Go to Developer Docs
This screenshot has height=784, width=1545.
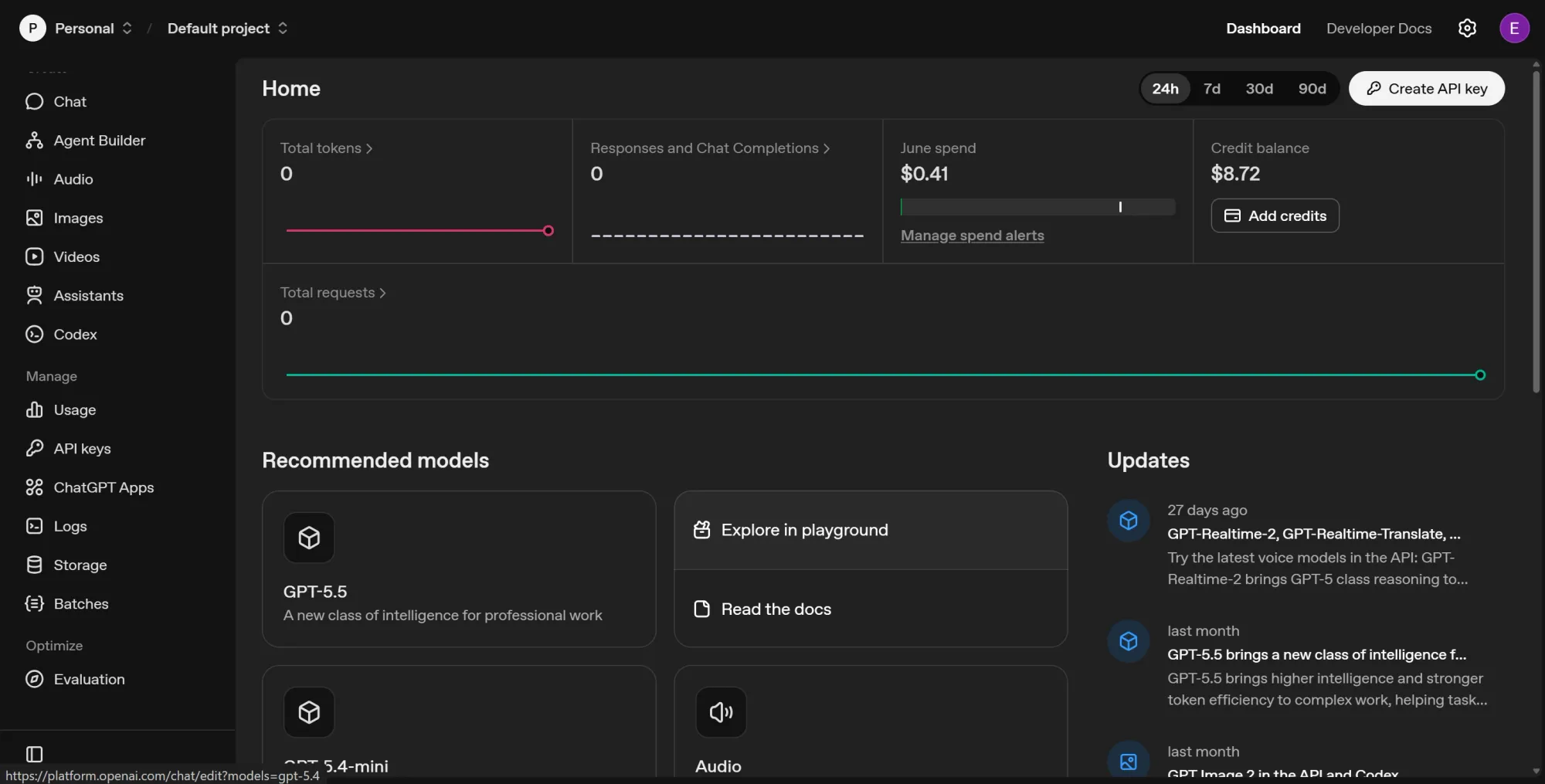[1379, 29]
